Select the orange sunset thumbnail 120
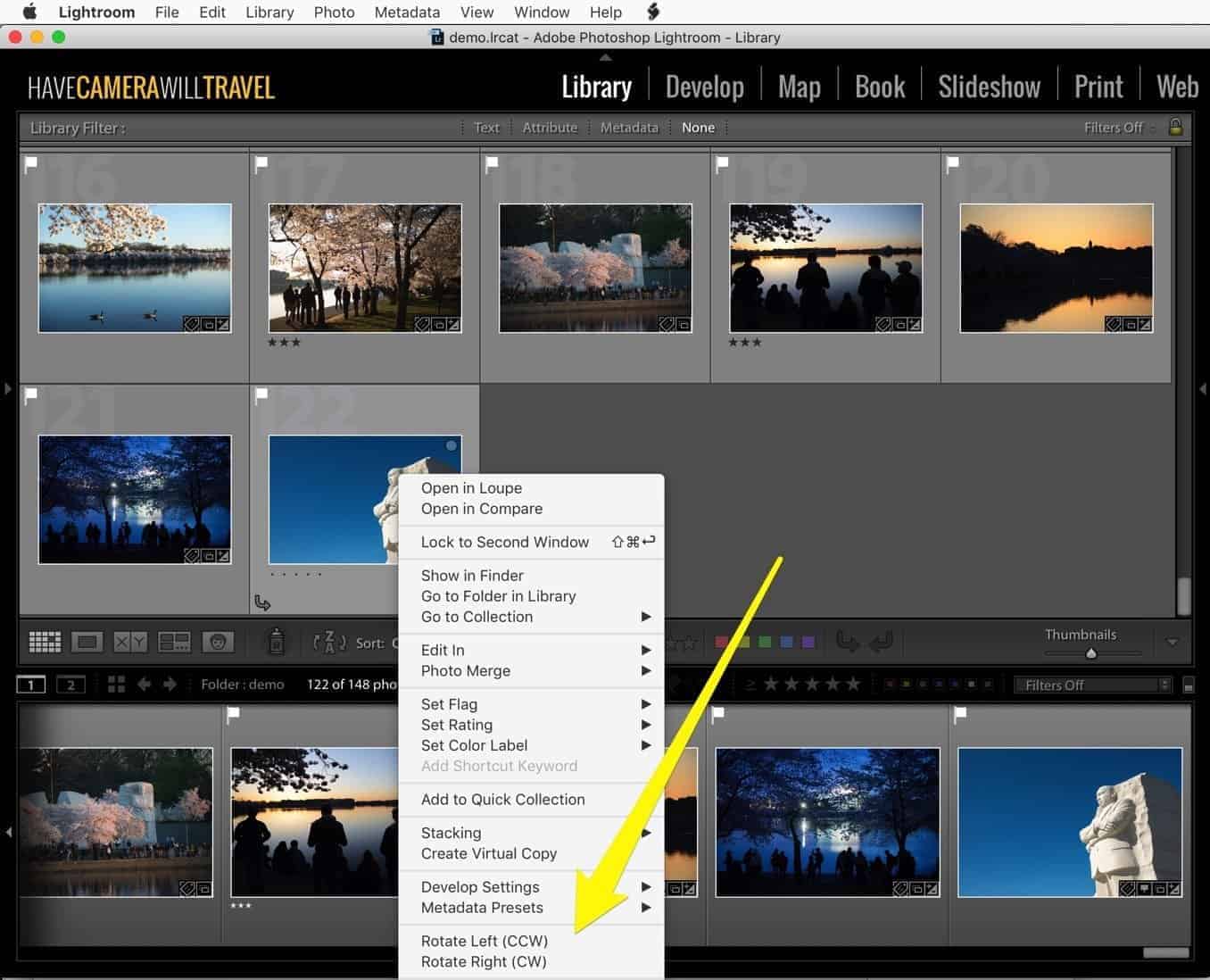 (1057, 268)
